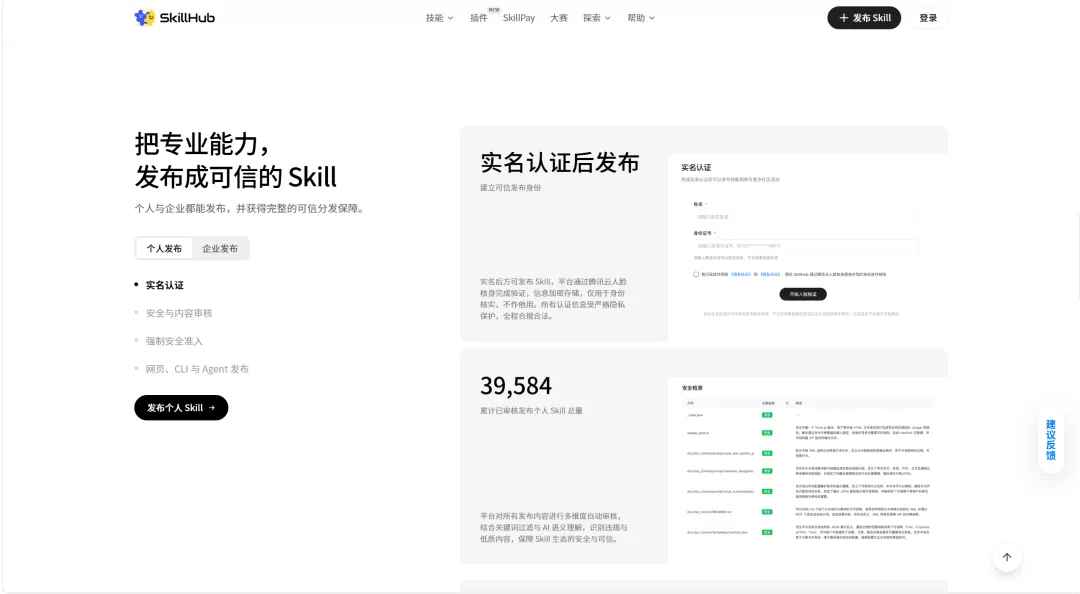Viewport: 1080px width, 594px height.
Task: Click the 39,584 count figure
Action: pyautogui.click(x=516, y=386)
